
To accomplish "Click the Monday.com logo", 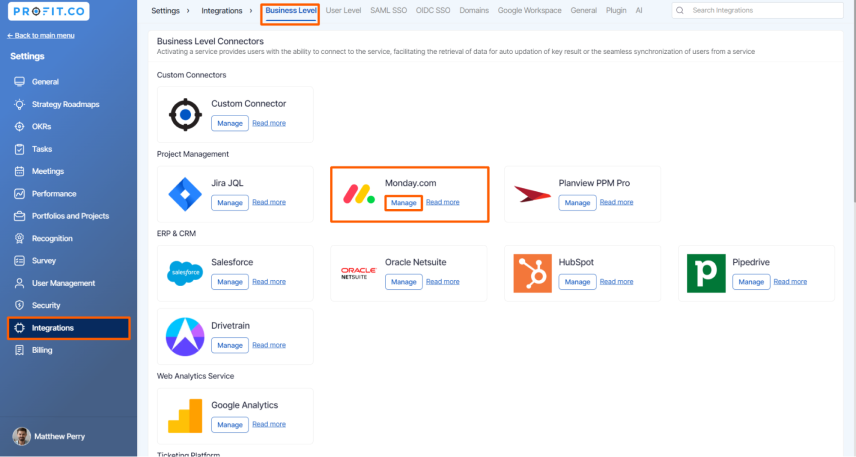I will coord(359,194).
